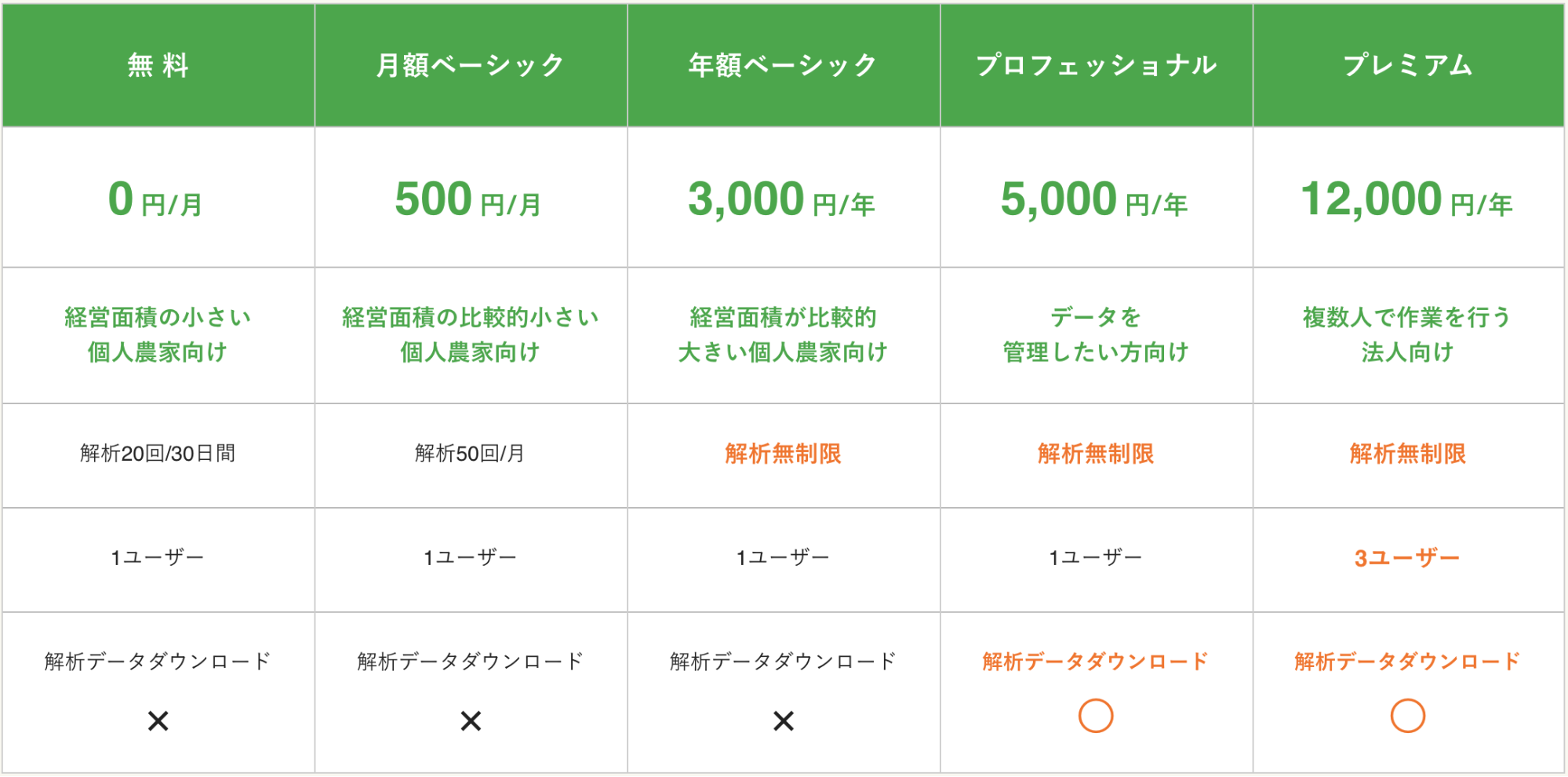Viewport: 1568px width, 777px height.
Task: Select the プレミアム plan header
Action: click(x=1409, y=65)
